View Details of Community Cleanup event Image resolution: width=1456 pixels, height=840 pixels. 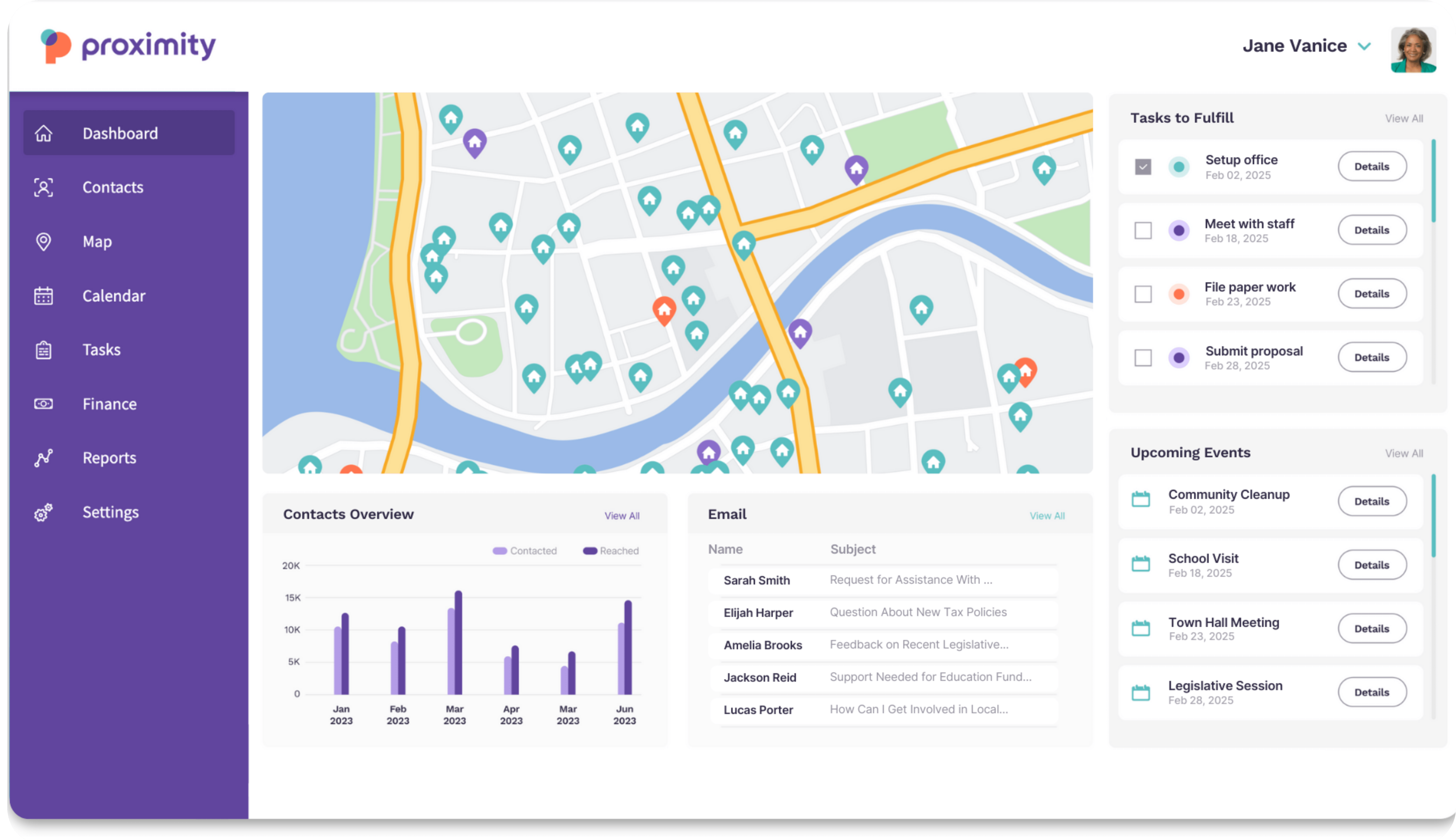pyautogui.click(x=1372, y=501)
